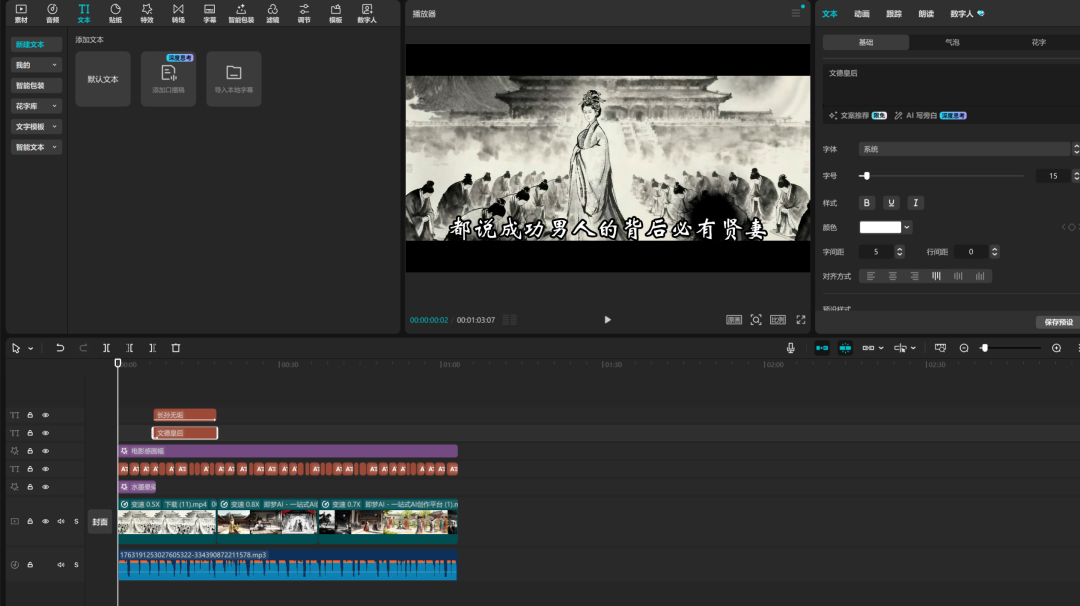
Task: Hide the main video track with eye icon
Action: click(45, 521)
